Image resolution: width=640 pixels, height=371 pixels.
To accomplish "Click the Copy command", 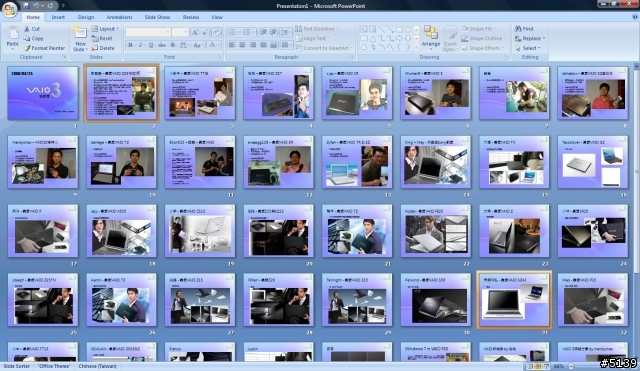I will (x=33, y=38).
